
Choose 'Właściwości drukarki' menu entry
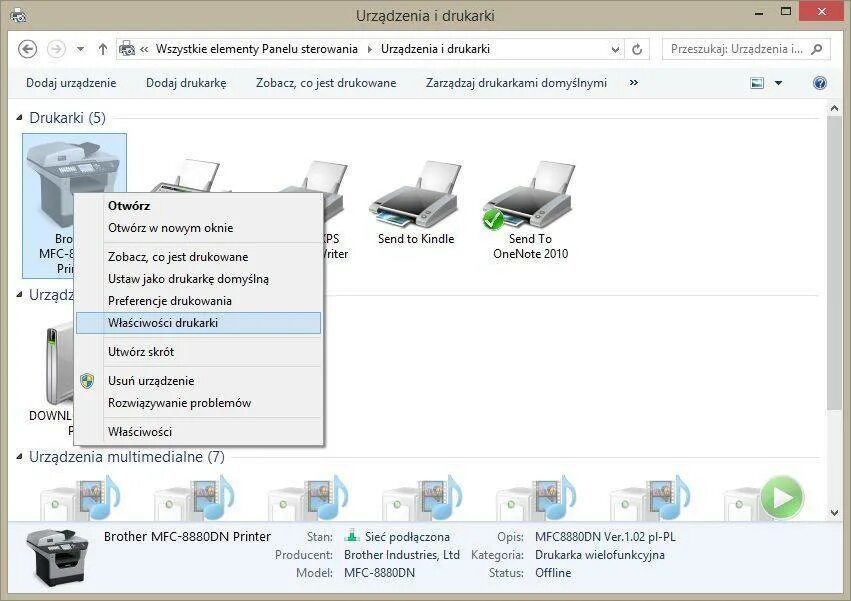199,323
